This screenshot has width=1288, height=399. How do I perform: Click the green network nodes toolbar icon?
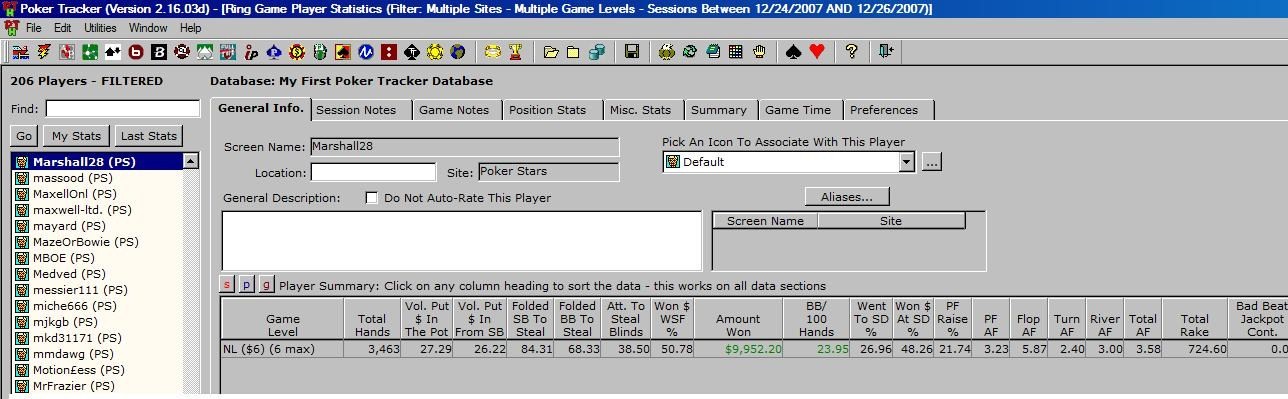click(90, 52)
